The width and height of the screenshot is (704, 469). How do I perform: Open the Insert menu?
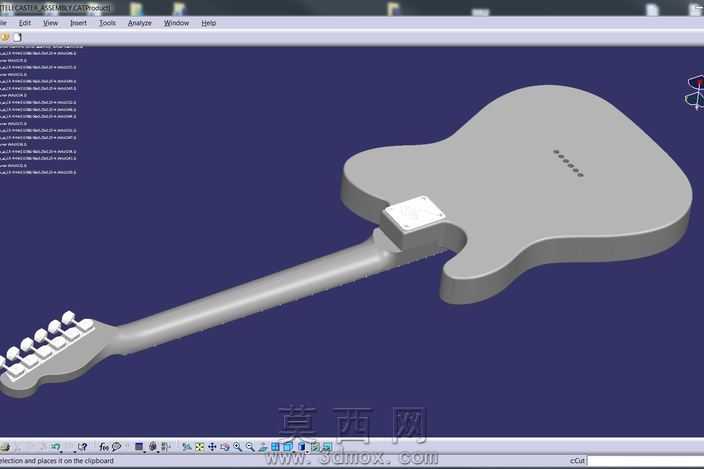78,23
